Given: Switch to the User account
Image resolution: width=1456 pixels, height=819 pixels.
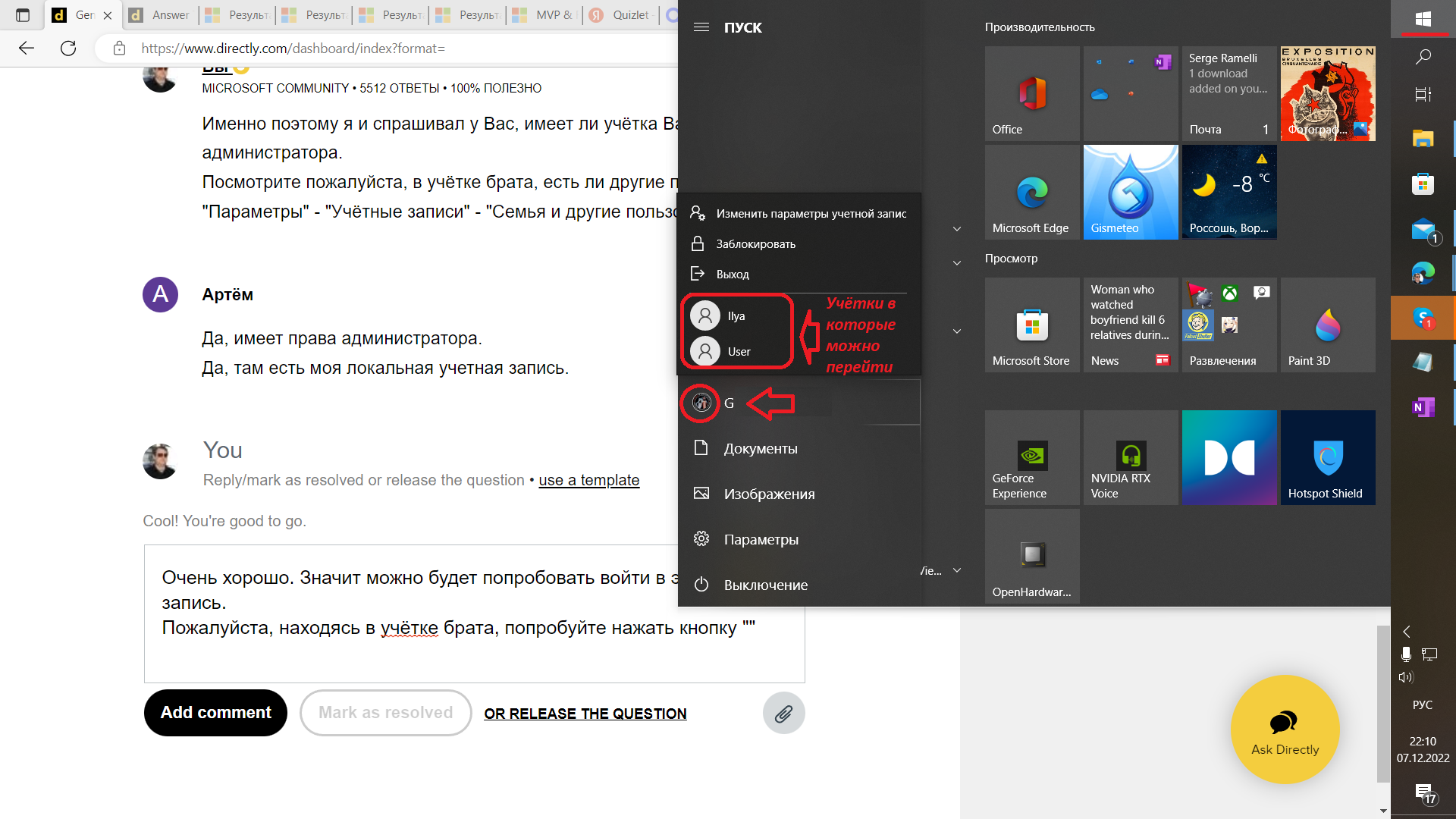Looking at the screenshot, I should (x=736, y=352).
